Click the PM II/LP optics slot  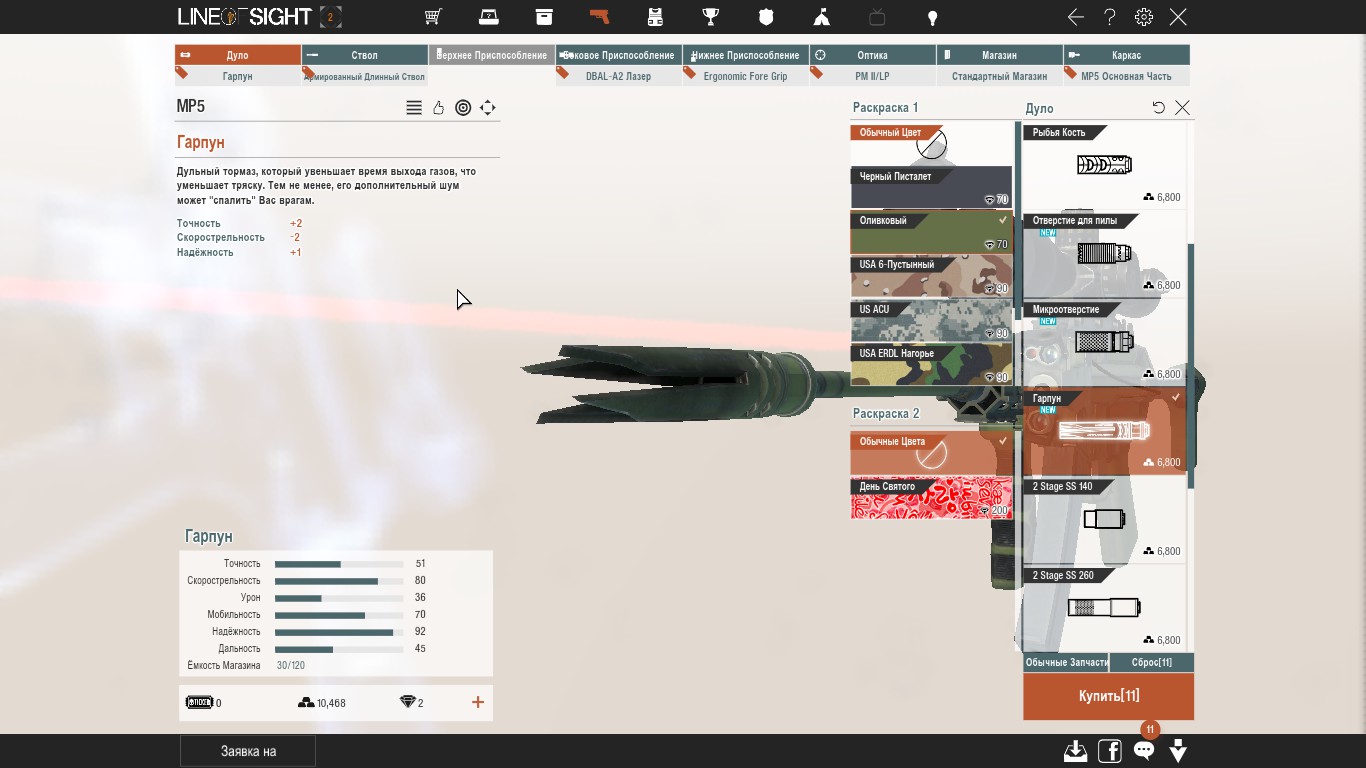[873, 76]
